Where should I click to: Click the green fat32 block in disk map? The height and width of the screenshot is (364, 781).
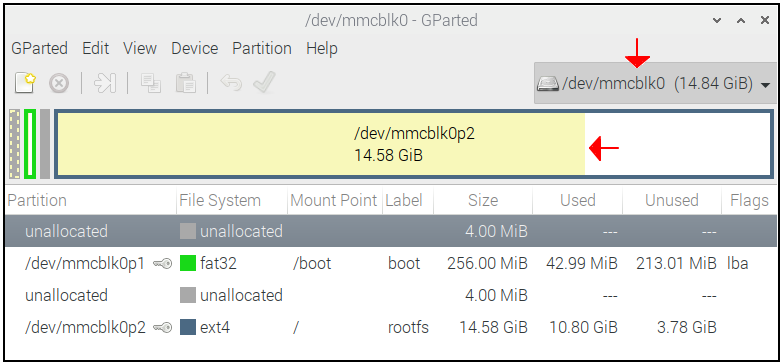[x=30, y=144]
